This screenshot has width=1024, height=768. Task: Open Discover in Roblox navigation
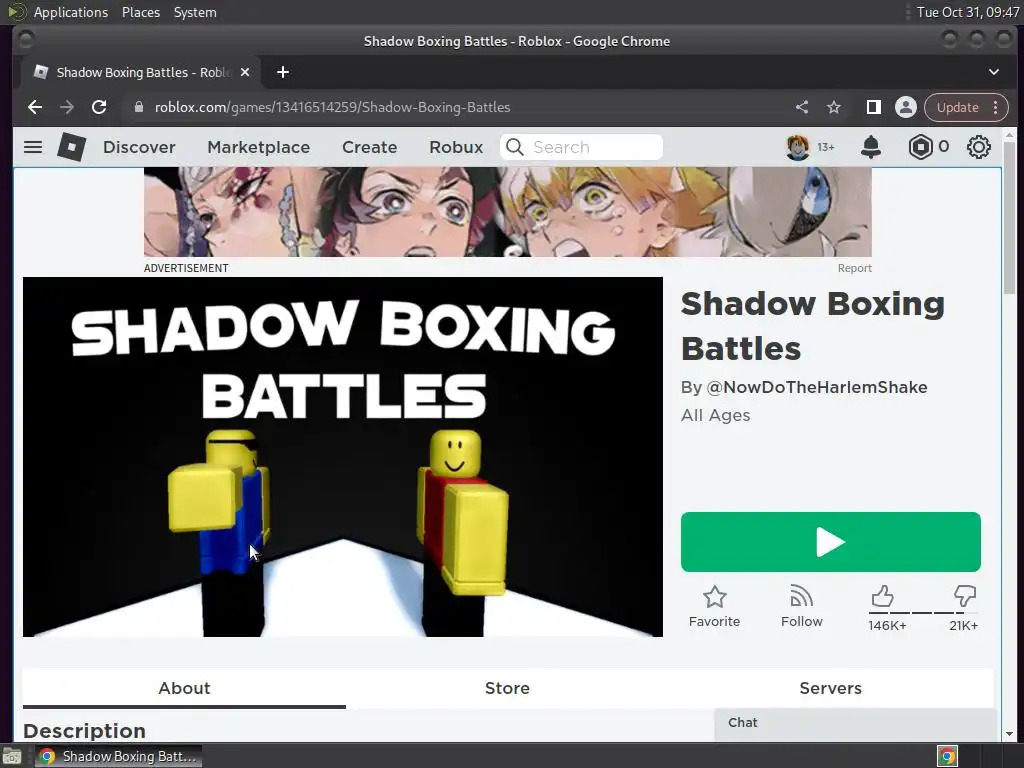pos(139,147)
